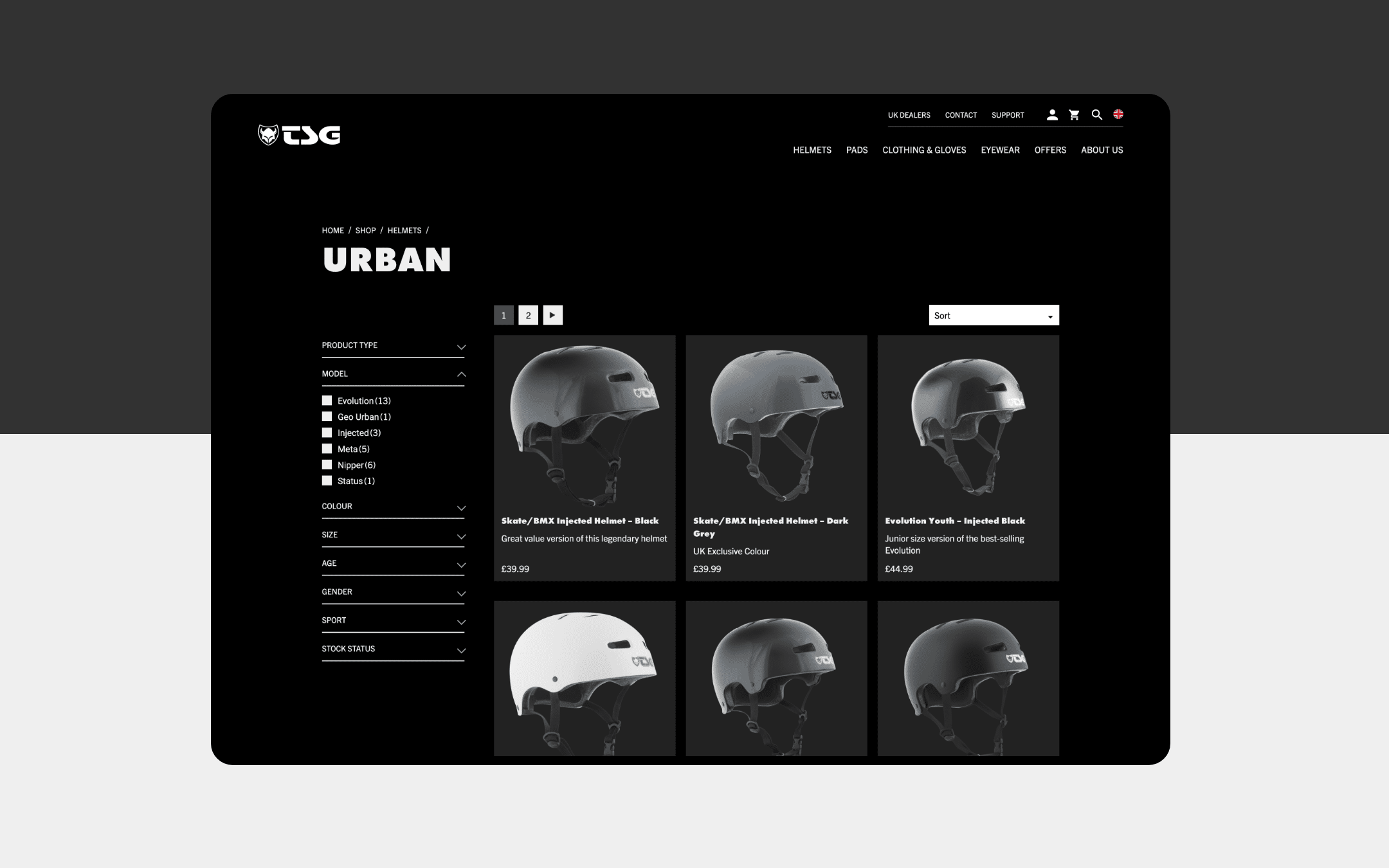
Task: Open the user account icon
Action: (1052, 115)
